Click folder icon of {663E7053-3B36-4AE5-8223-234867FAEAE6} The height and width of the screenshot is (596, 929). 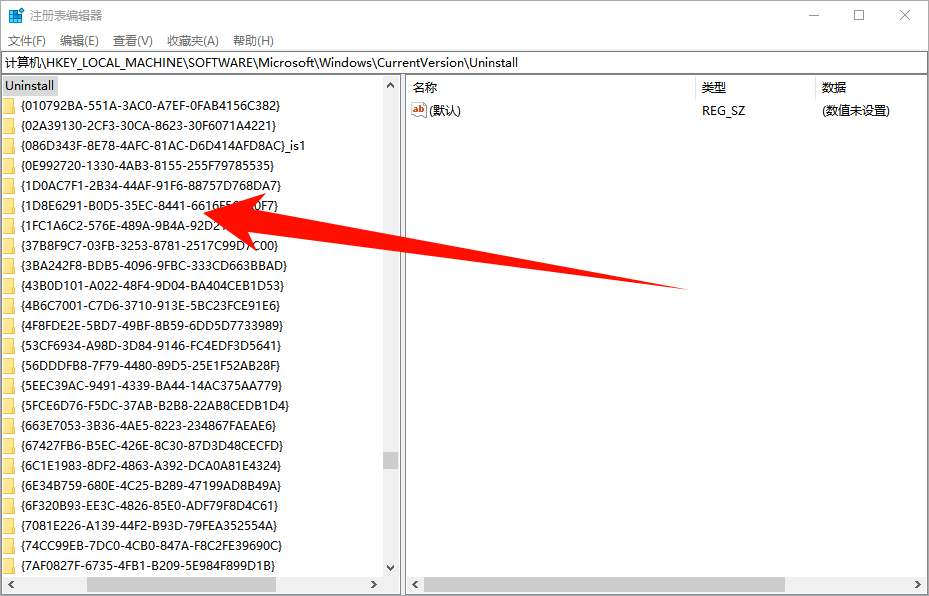coord(9,426)
